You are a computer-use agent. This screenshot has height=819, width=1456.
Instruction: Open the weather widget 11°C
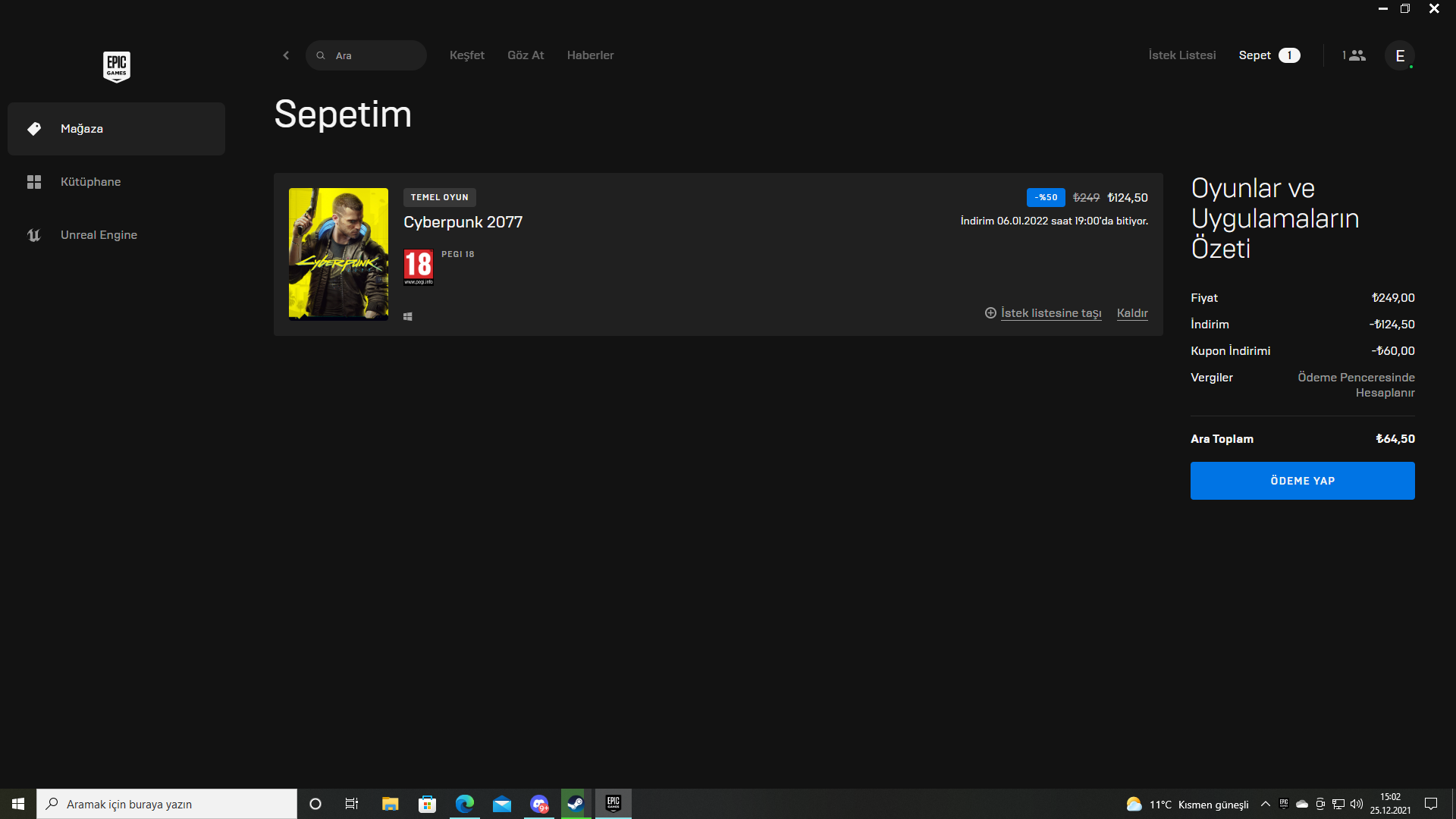tap(1188, 805)
